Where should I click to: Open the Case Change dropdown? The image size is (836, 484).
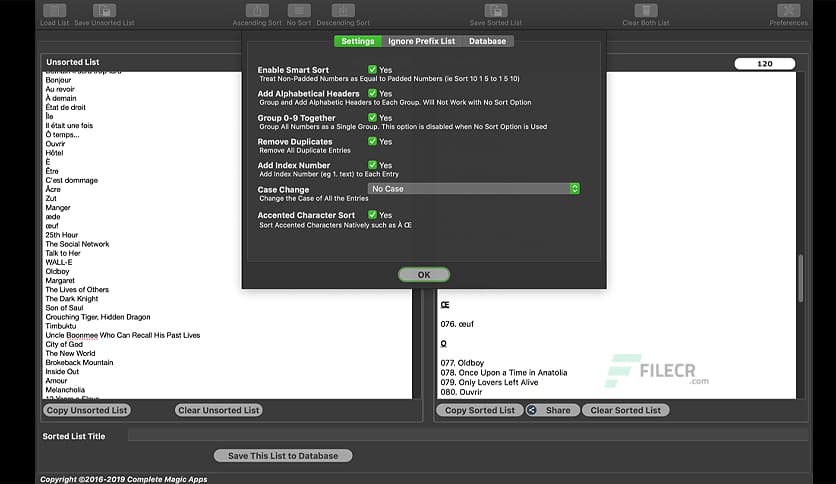473,188
